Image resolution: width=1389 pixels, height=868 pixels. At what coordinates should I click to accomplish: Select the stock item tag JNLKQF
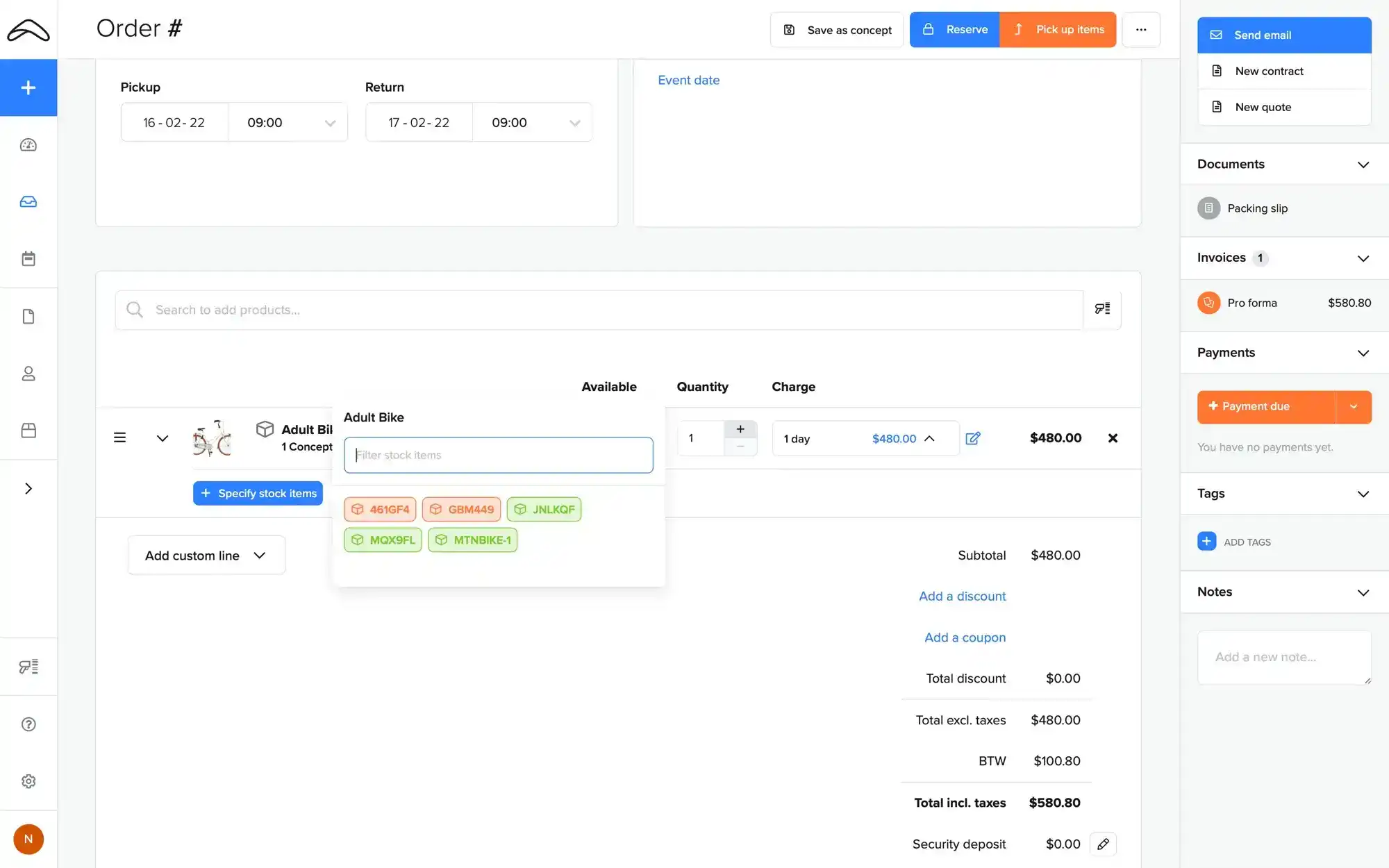point(544,509)
